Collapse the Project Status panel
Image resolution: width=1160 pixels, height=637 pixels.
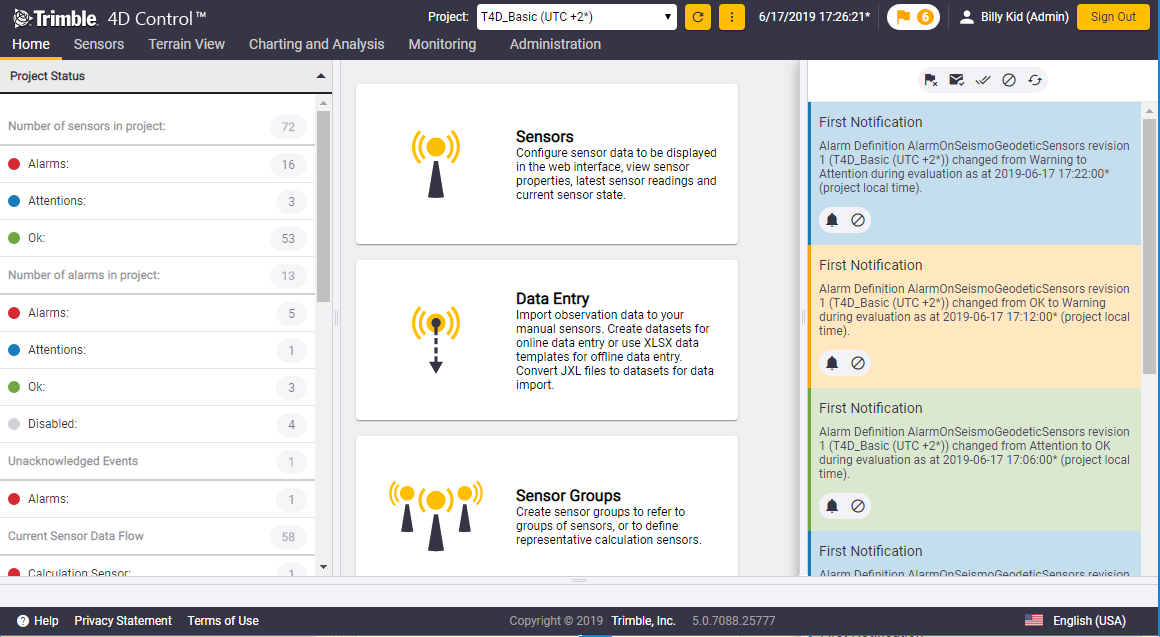pos(320,76)
